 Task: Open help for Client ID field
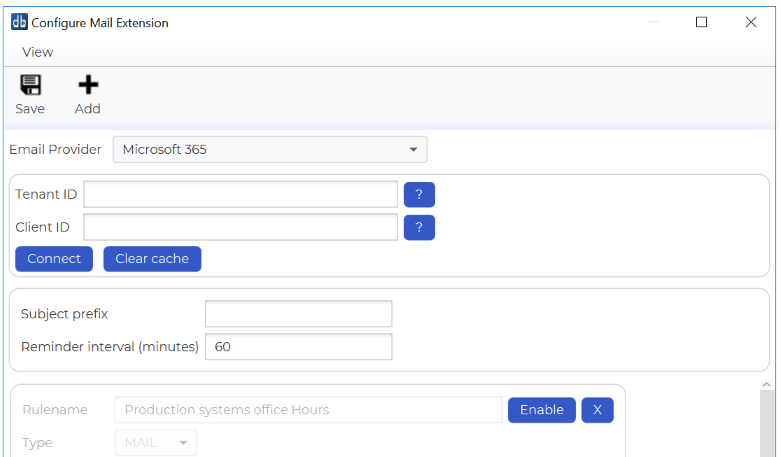pyautogui.click(x=419, y=228)
